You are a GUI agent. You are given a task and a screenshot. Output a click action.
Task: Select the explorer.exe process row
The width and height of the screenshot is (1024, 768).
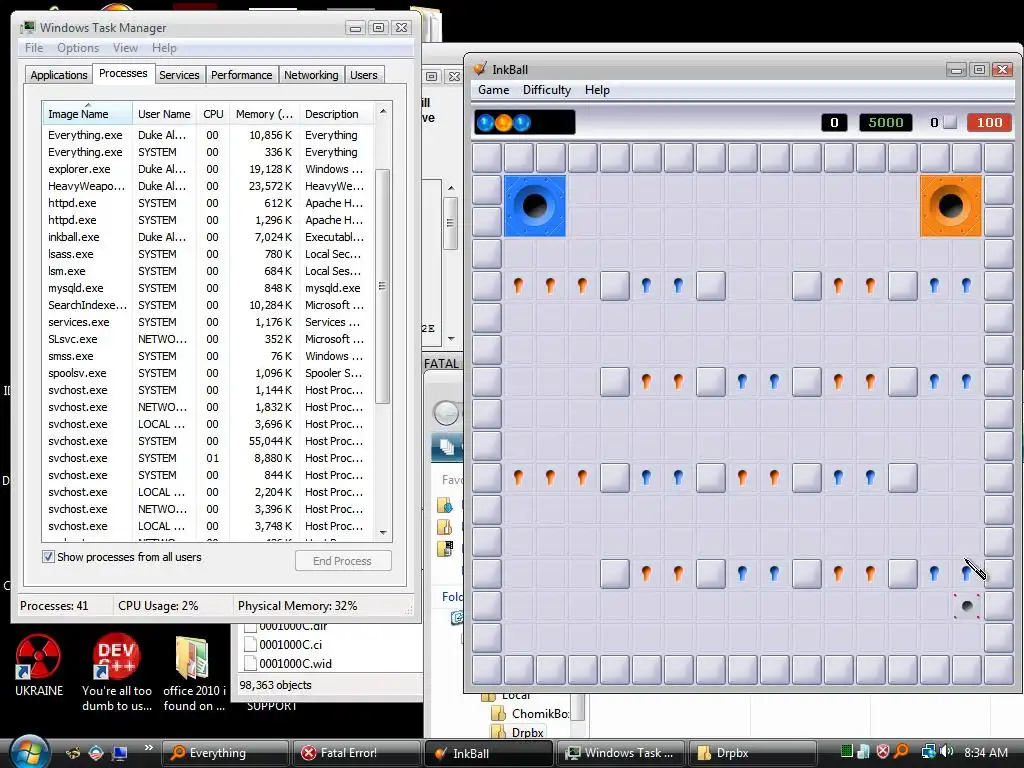pos(208,169)
